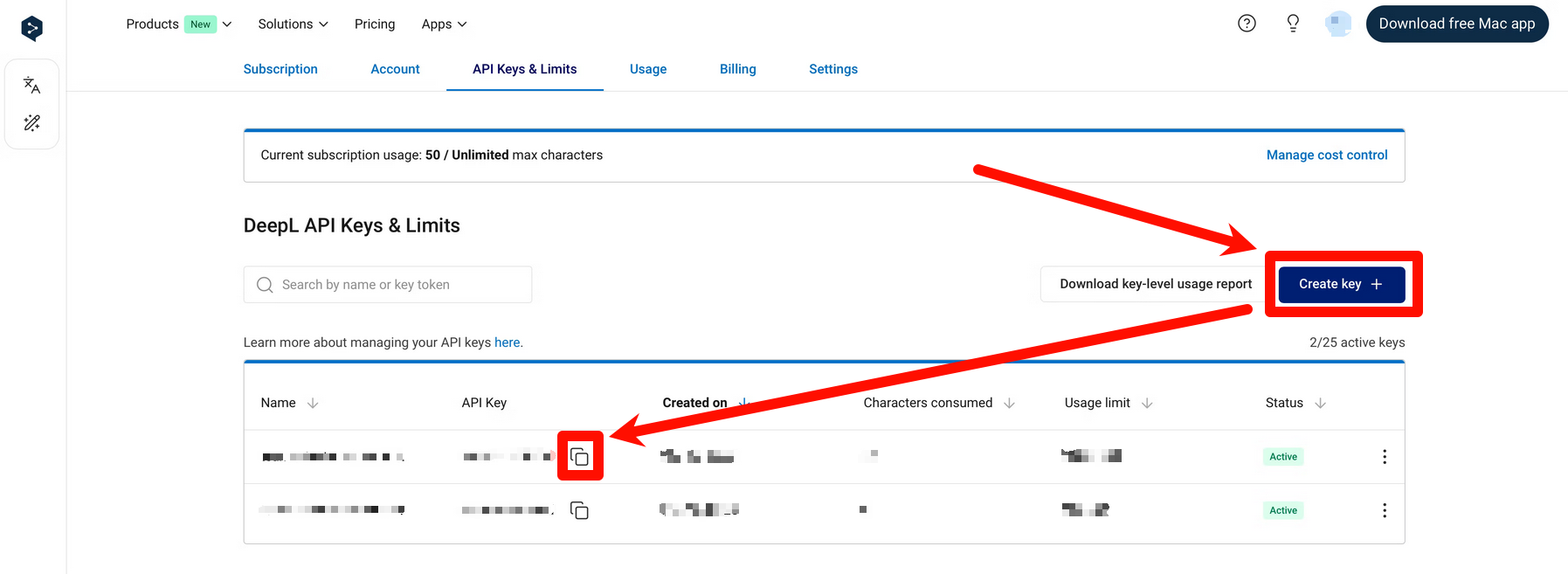1568x574 pixels.
Task: Switch to the Billing tab
Action: tap(737, 69)
